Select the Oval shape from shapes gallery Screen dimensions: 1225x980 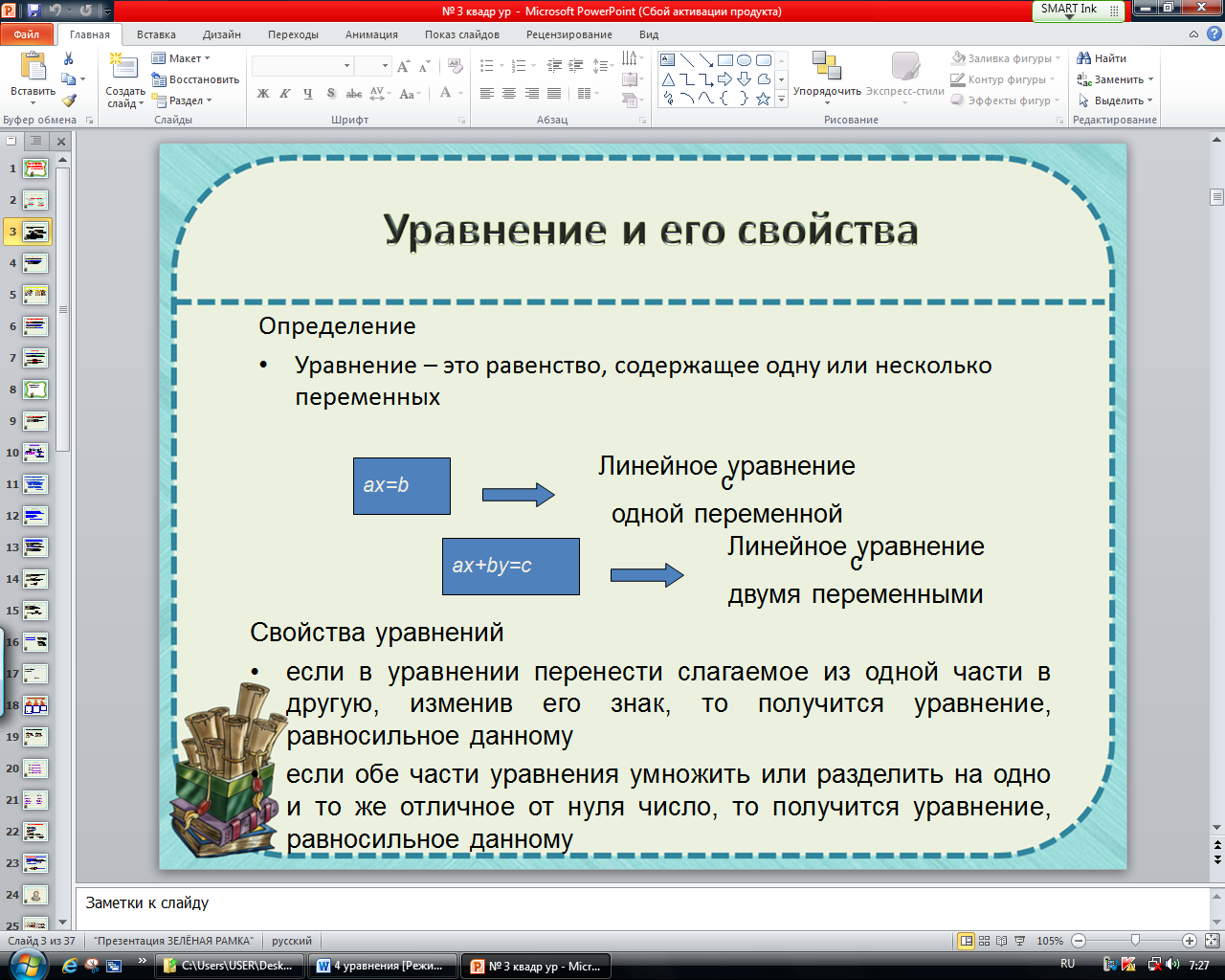744,59
